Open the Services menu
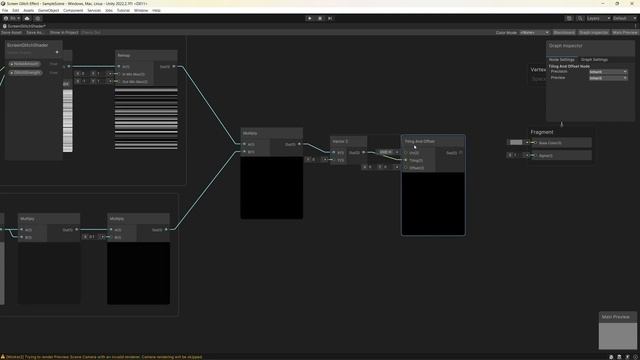The width and height of the screenshot is (640, 360). pos(94,10)
